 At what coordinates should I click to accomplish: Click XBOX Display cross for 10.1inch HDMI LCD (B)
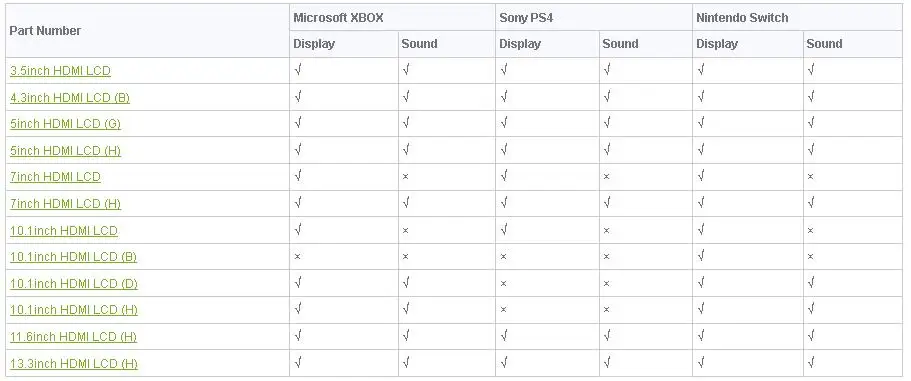point(297,257)
